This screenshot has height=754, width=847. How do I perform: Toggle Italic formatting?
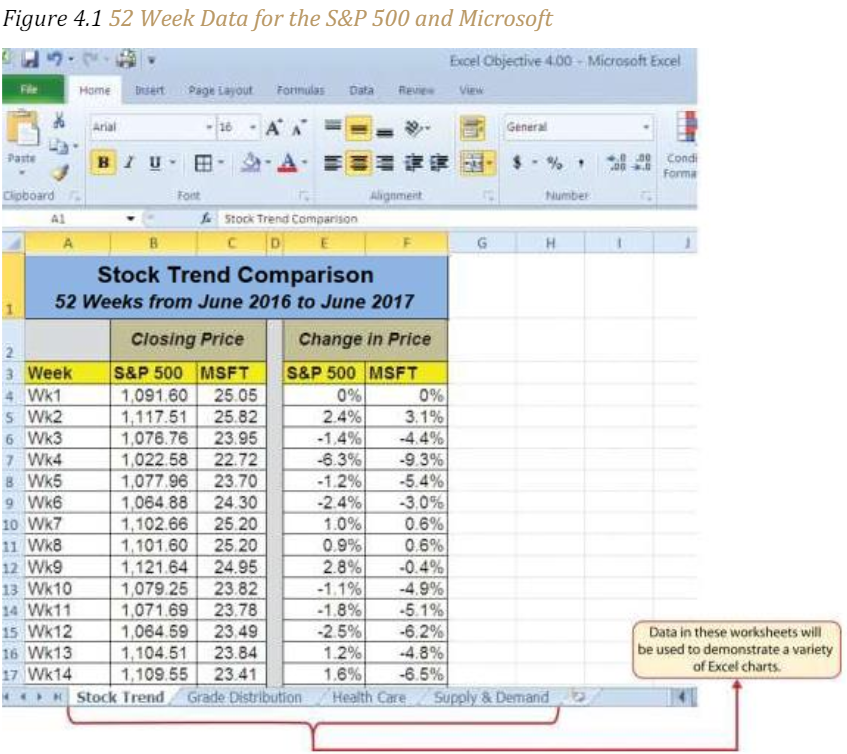pyautogui.click(x=129, y=162)
